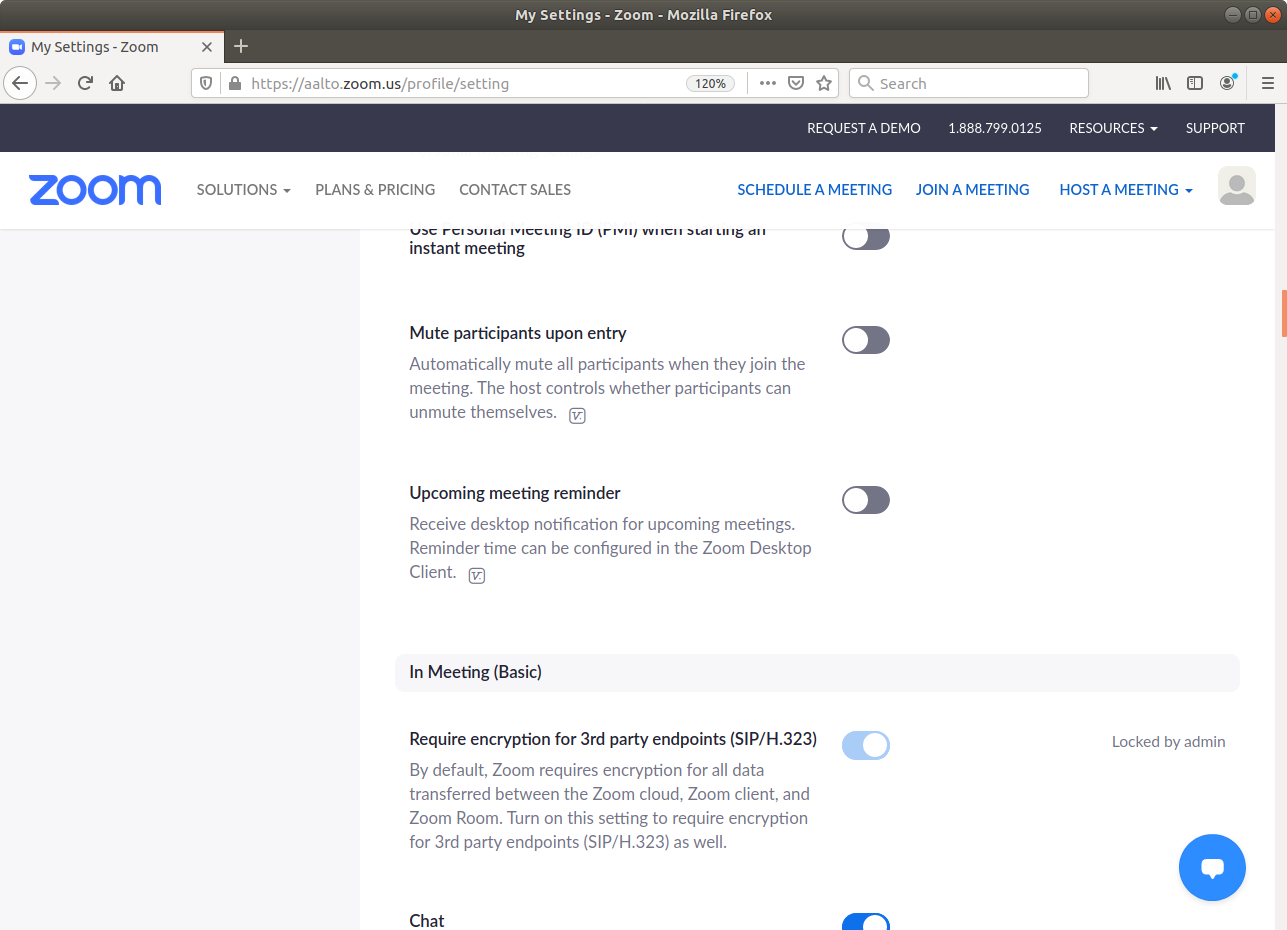Click version info icon under Mute participants
1287x930 pixels.
click(x=577, y=415)
